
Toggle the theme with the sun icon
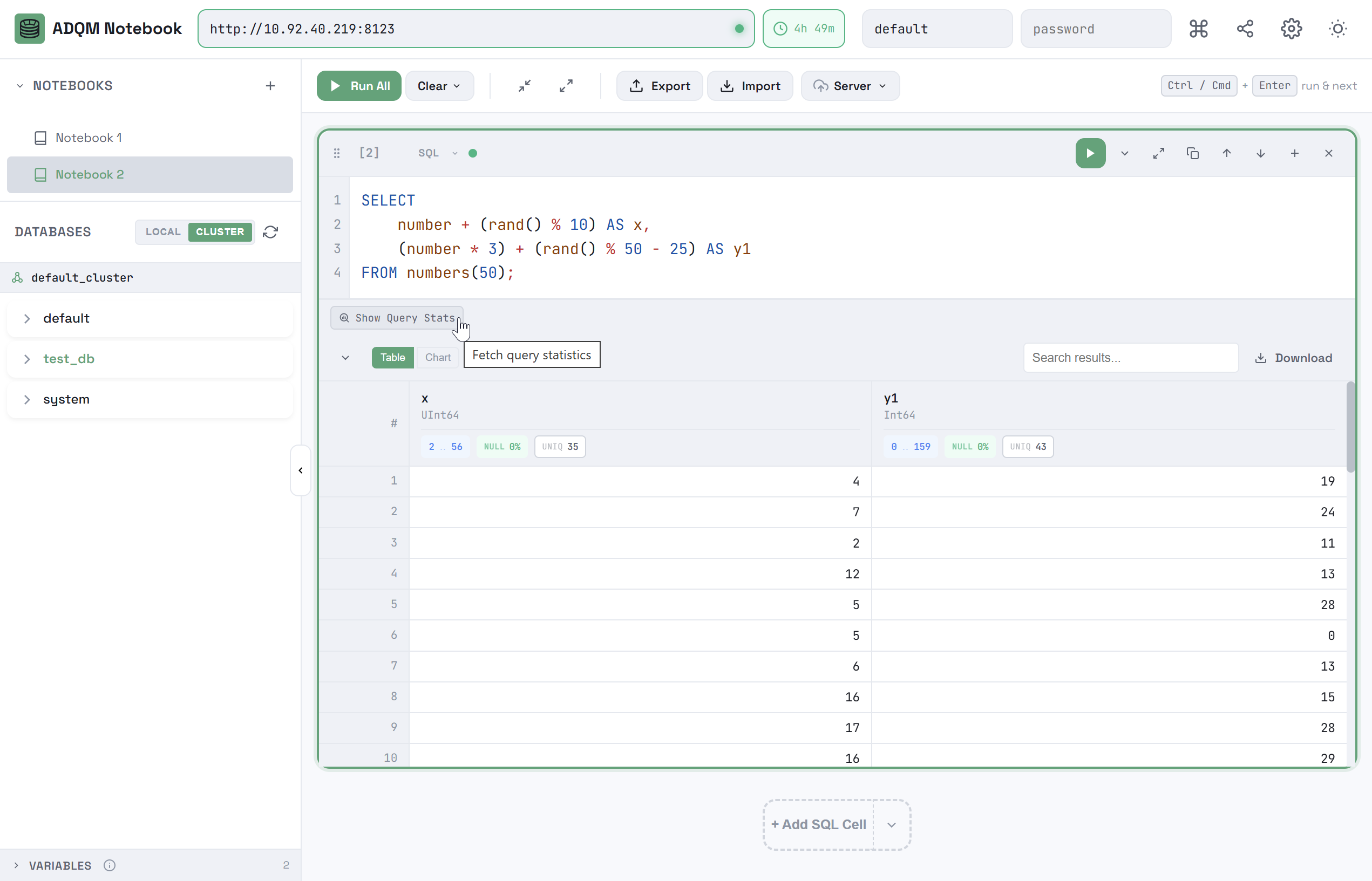1337,28
